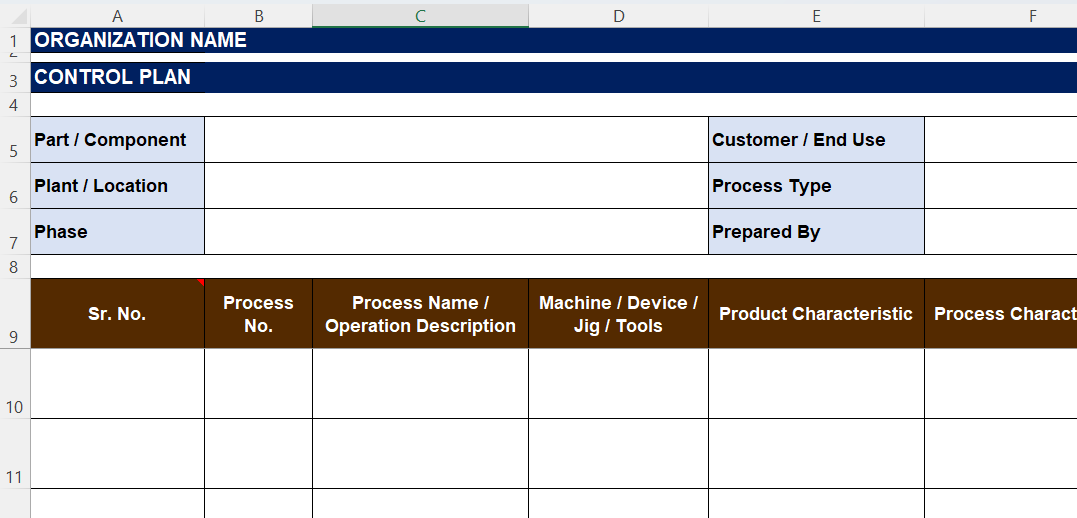The height and width of the screenshot is (518, 1077).
Task: Click the empty cell right of Customer / End Use
Action: (1000, 140)
